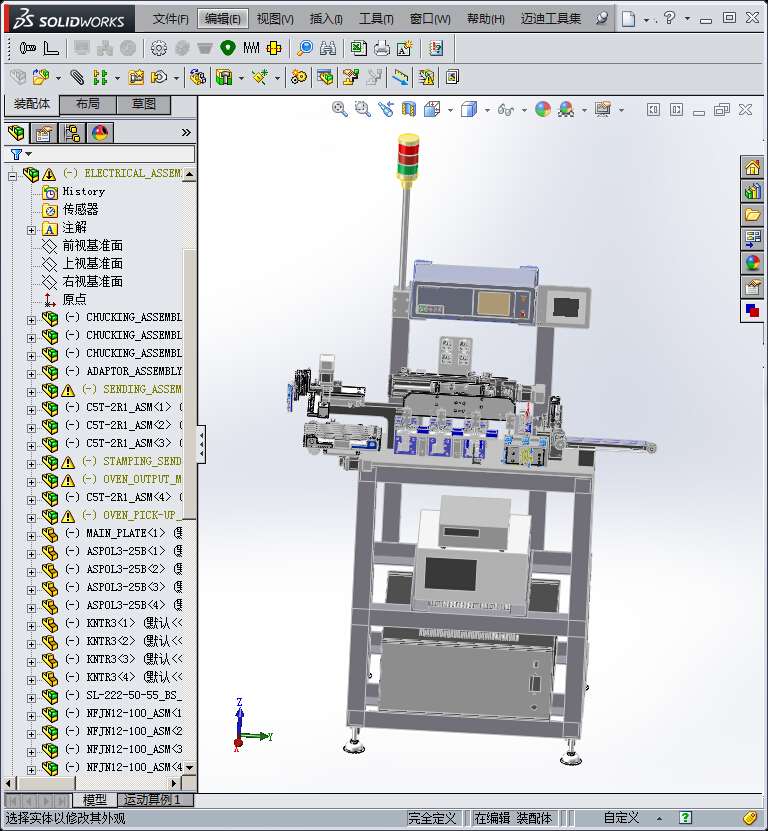Click the 模型 bottom tab
The height and width of the screenshot is (831, 768).
95,799
